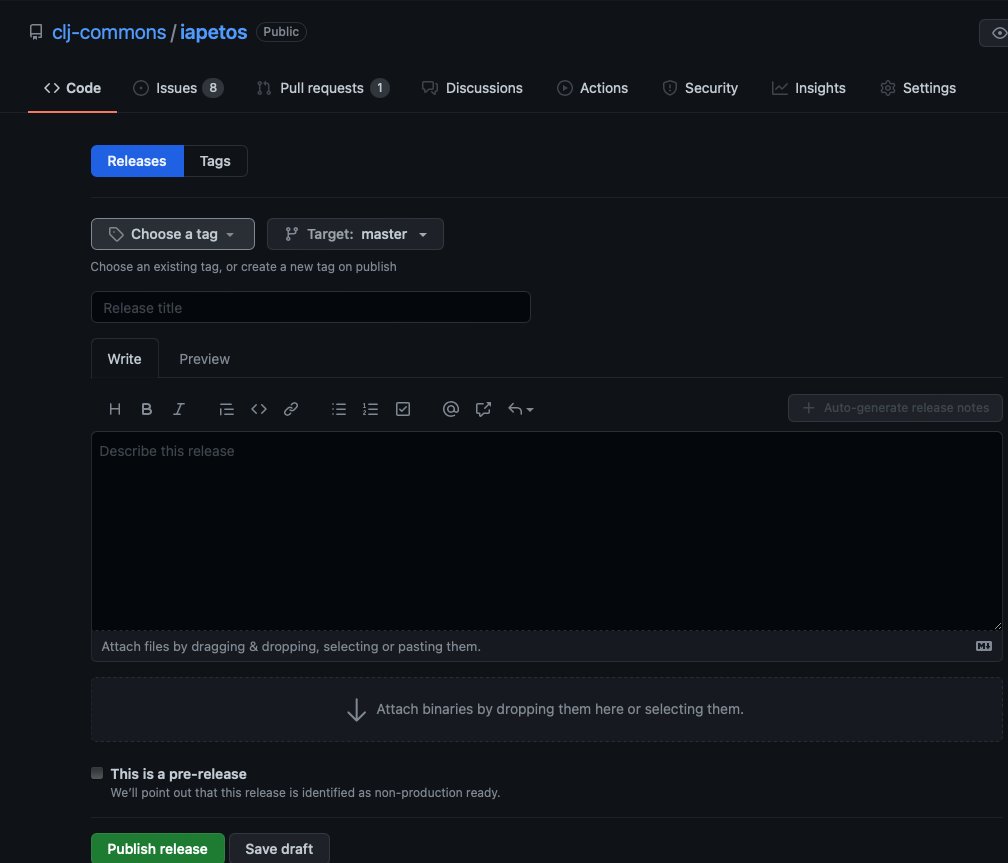The width and height of the screenshot is (1008, 863).
Task: Insert a code snippet with the code icon
Action: tap(258, 409)
